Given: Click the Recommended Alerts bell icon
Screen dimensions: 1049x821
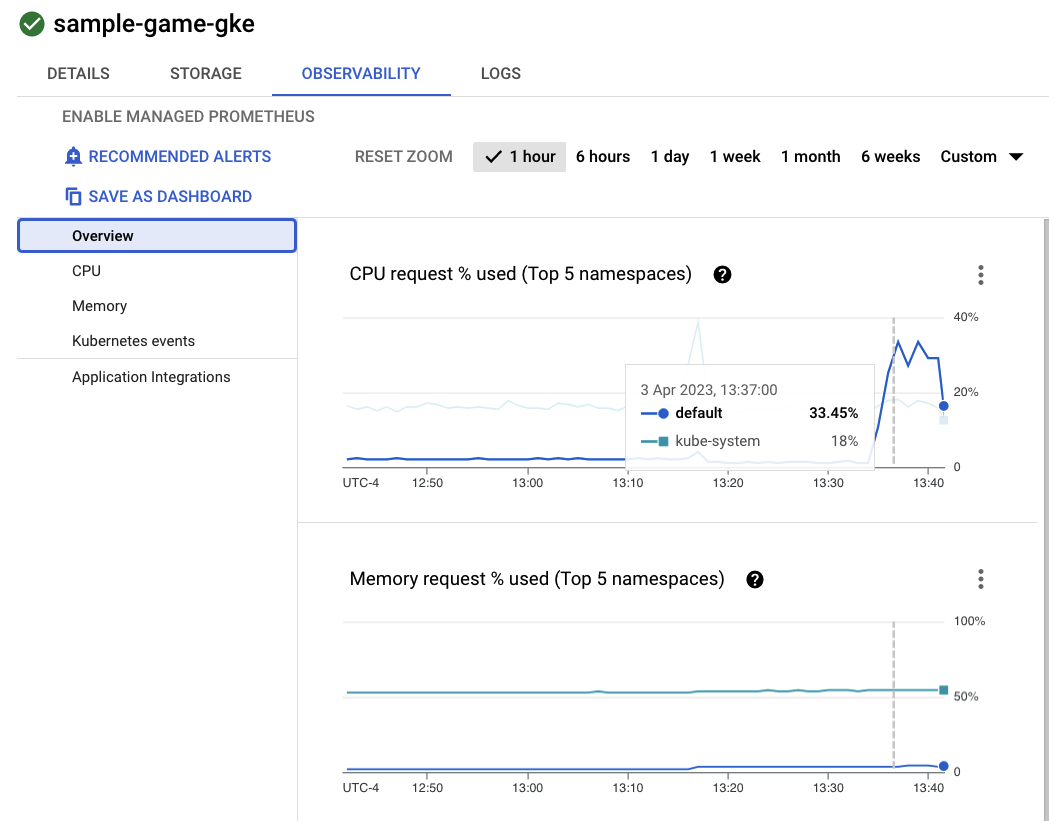Looking at the screenshot, I should 73,157.
